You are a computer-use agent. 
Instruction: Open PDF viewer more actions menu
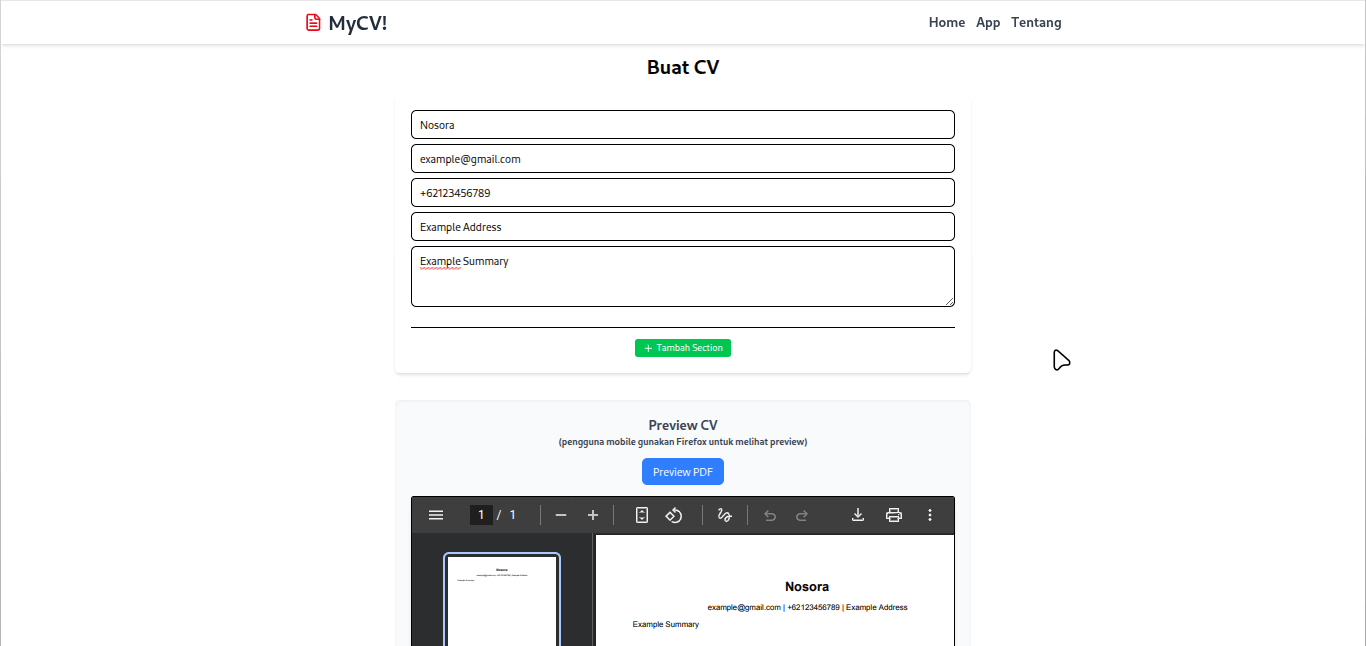(x=930, y=515)
